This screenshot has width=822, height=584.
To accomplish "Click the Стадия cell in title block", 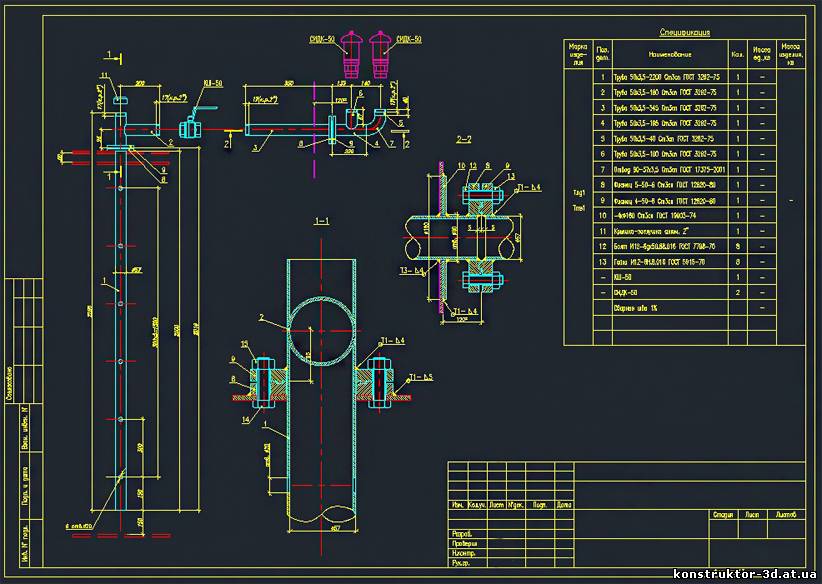I will pos(723,516).
